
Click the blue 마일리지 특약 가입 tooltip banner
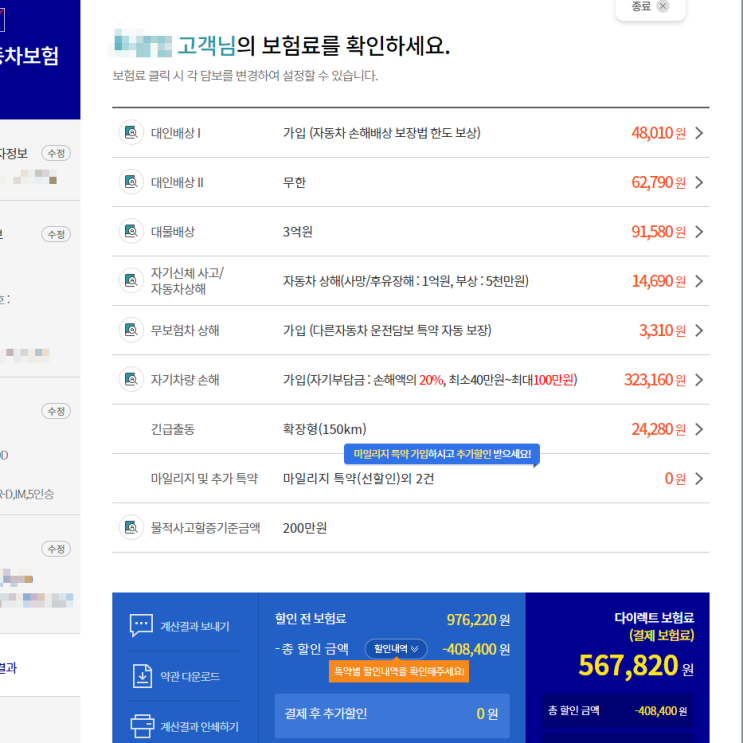(442, 454)
